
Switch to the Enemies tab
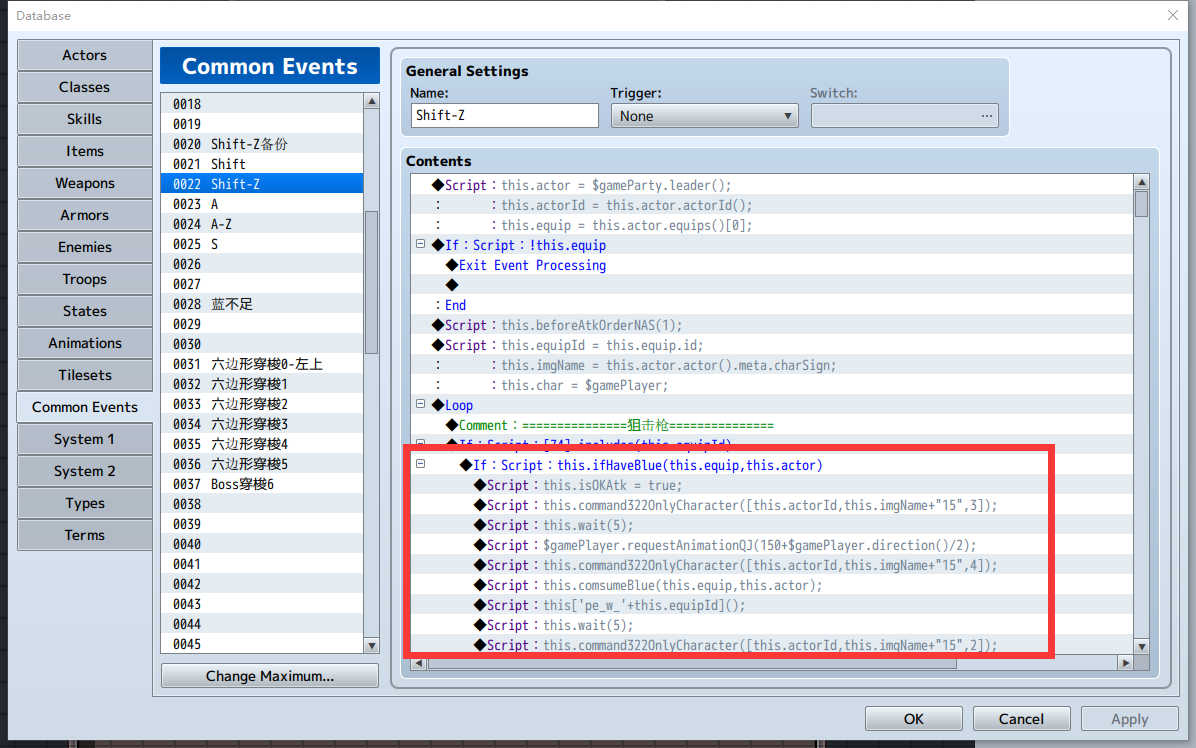[x=85, y=247]
